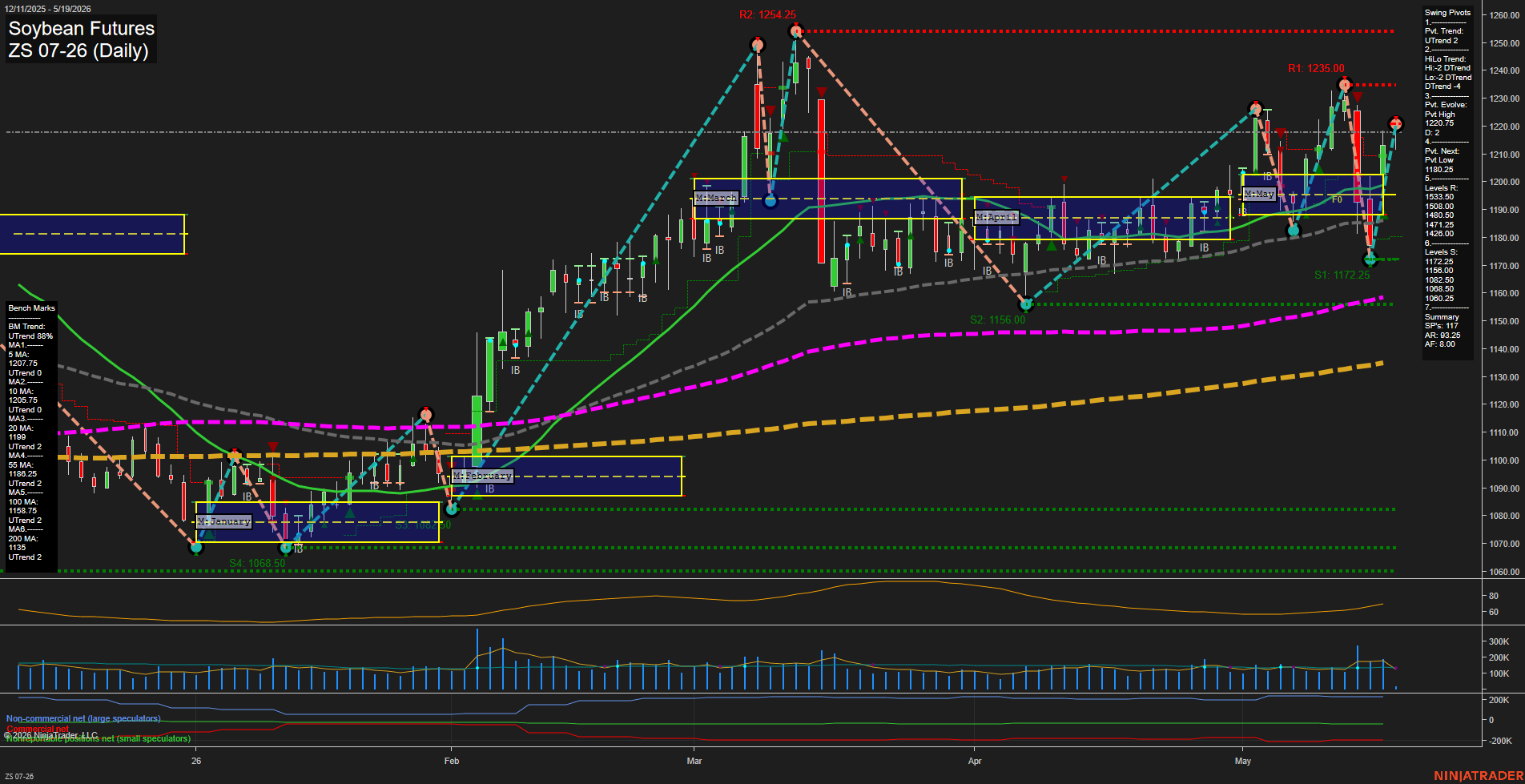Click the red 'R2: 1254.25' resistance label

767,14
